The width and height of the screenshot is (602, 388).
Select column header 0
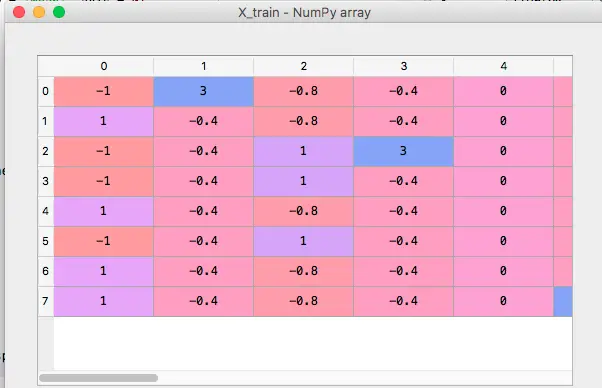[104, 66]
